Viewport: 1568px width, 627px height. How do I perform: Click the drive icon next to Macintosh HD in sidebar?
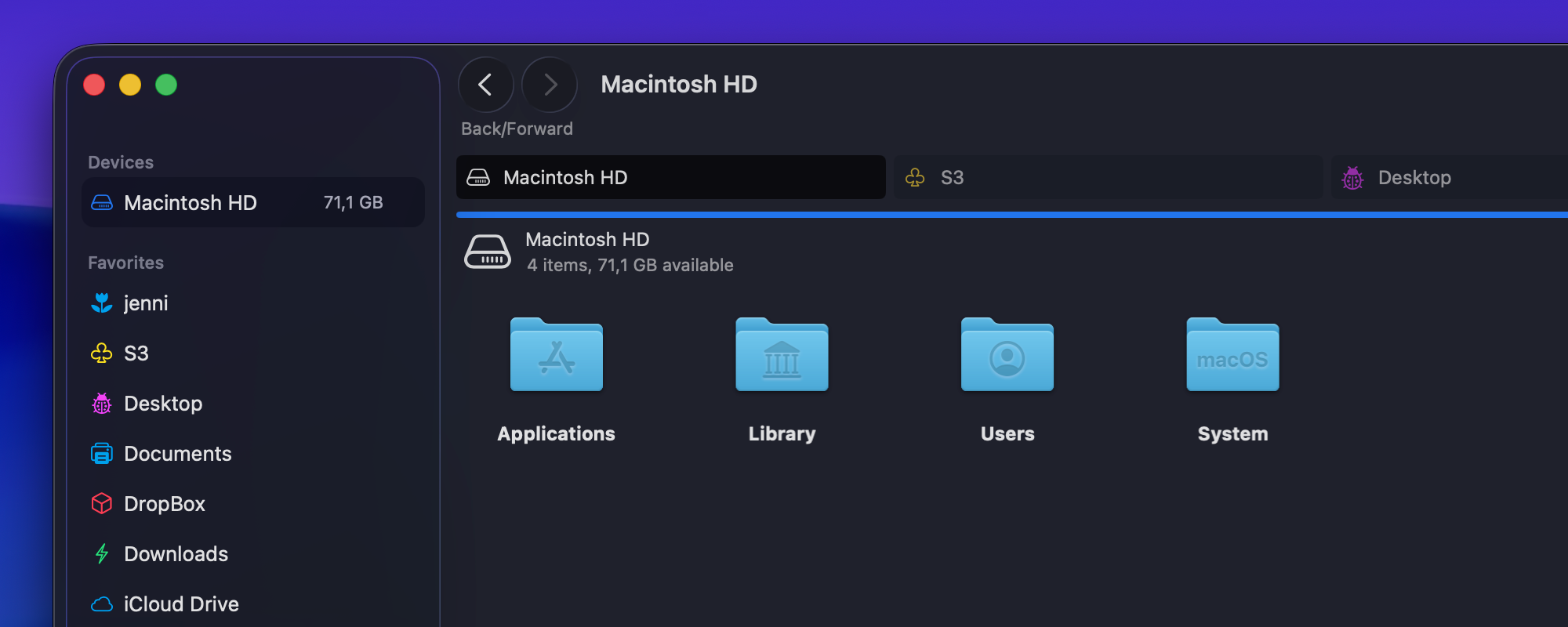point(102,202)
